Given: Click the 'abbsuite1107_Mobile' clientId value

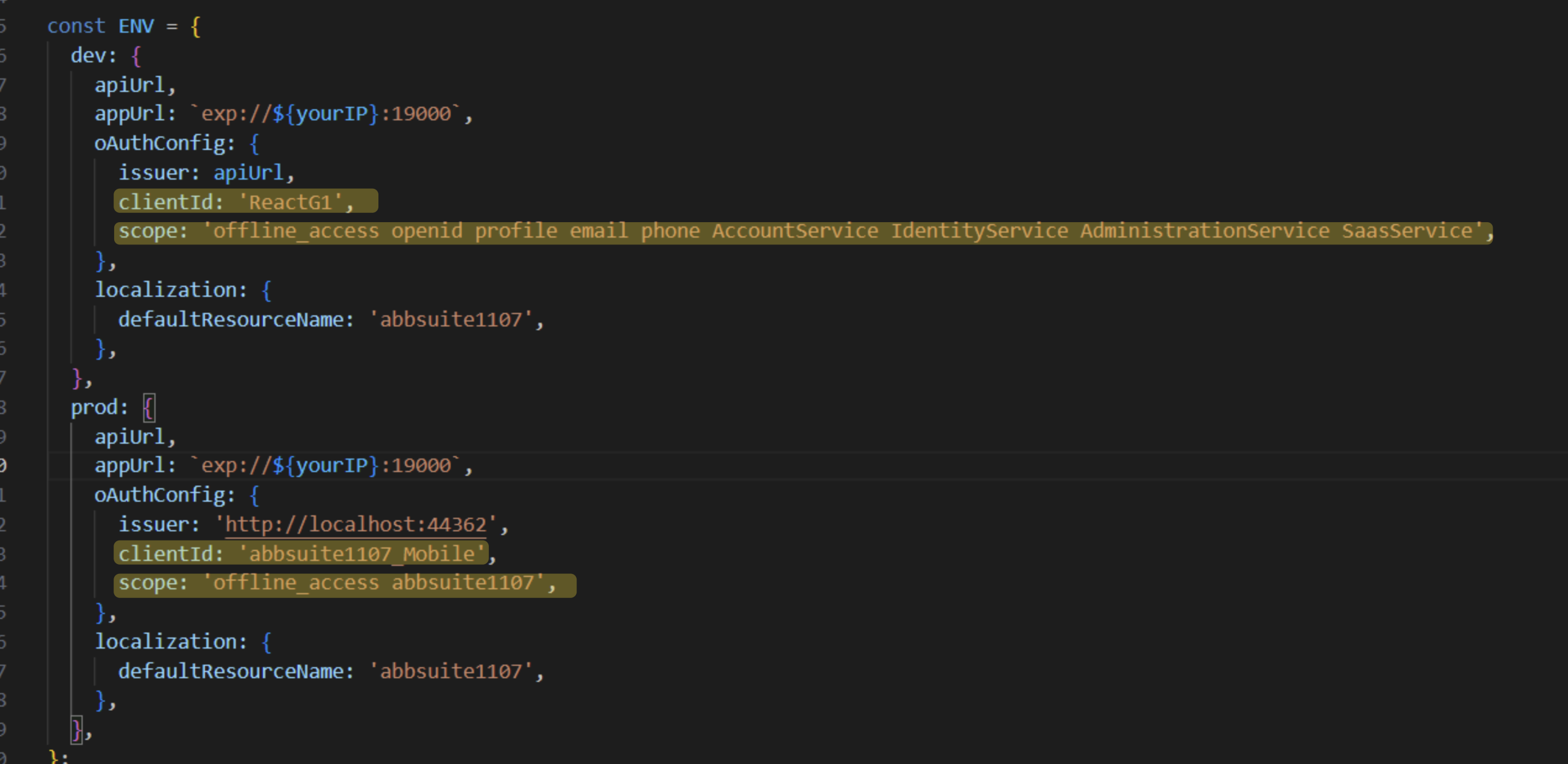Looking at the screenshot, I should [361, 554].
